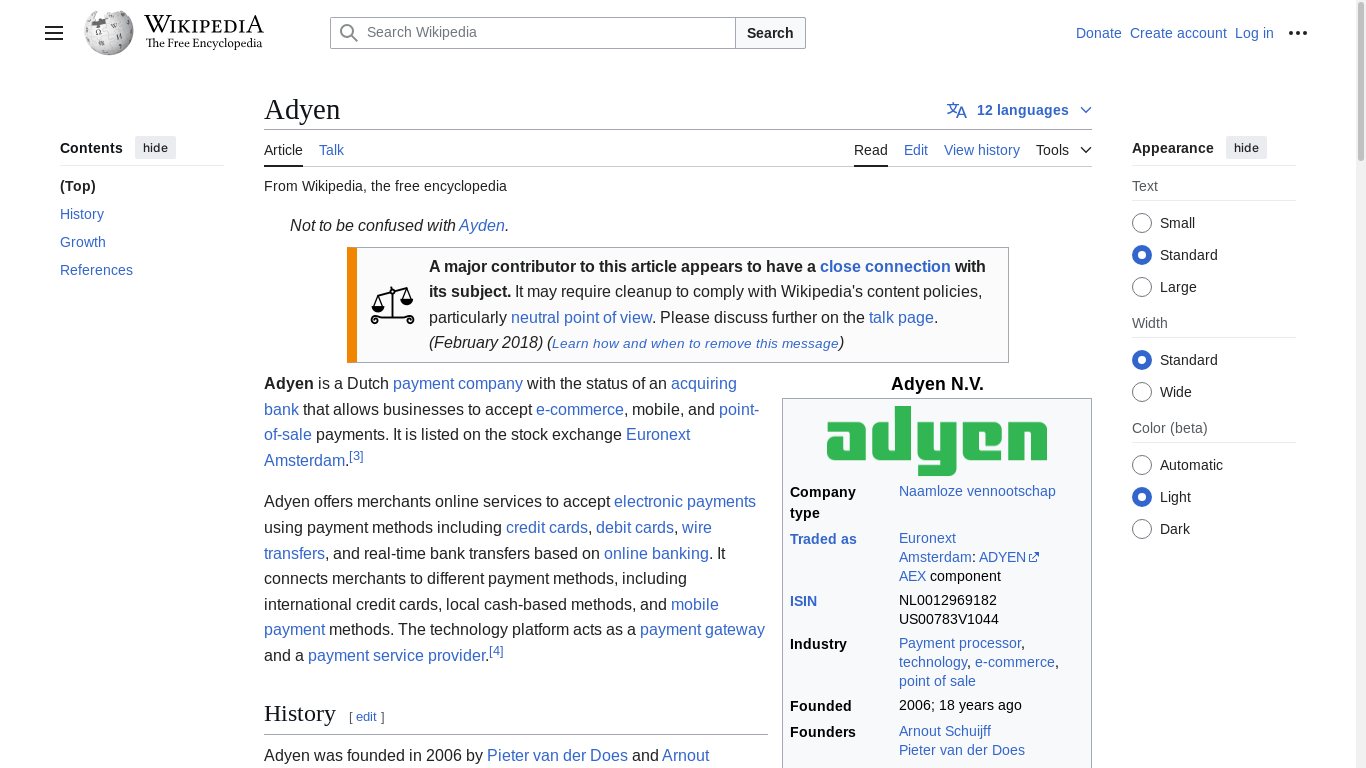Open the e-commerce link in intro
The image size is (1366, 768).
(580, 410)
